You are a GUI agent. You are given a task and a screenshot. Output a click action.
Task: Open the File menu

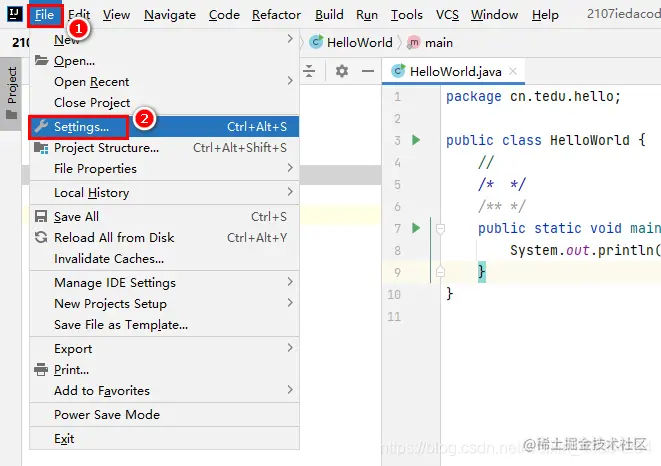[45, 15]
